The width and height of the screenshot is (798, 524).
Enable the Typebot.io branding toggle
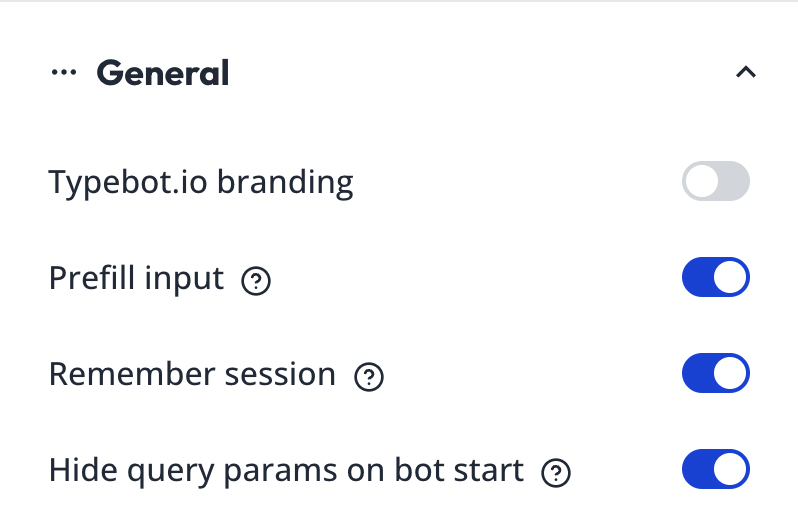[x=715, y=182]
